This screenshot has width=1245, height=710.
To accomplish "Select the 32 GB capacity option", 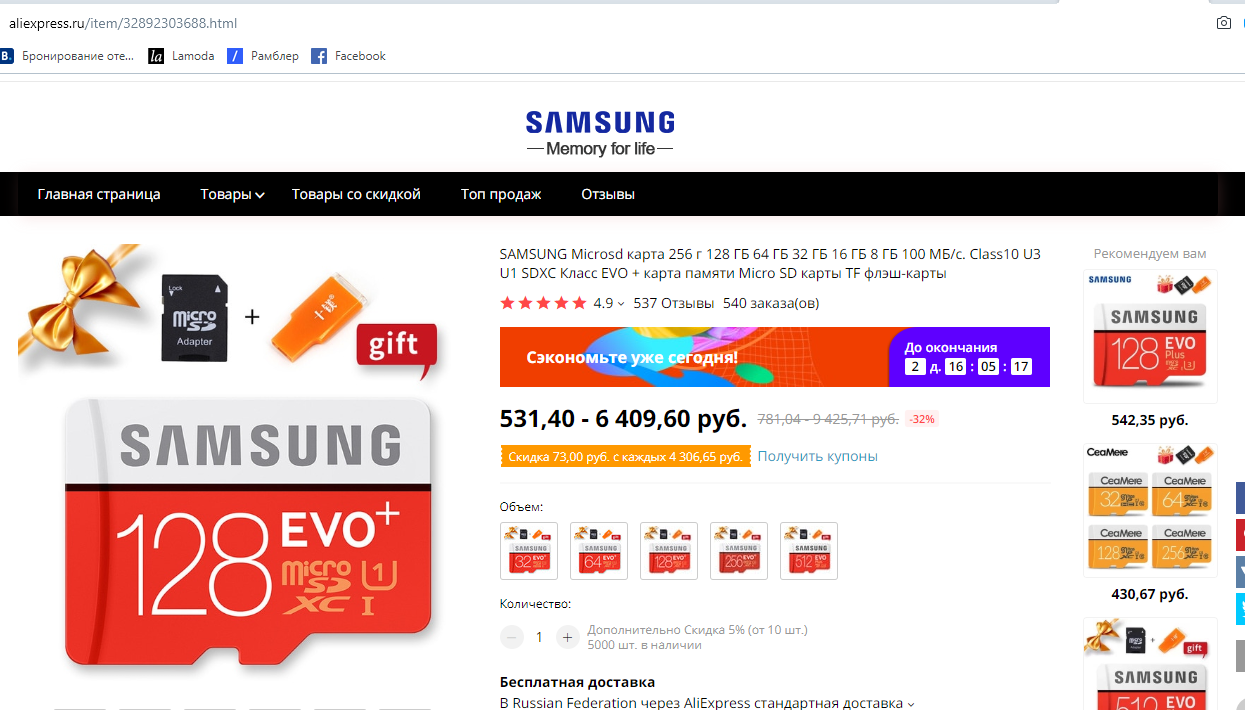I will click(x=529, y=551).
